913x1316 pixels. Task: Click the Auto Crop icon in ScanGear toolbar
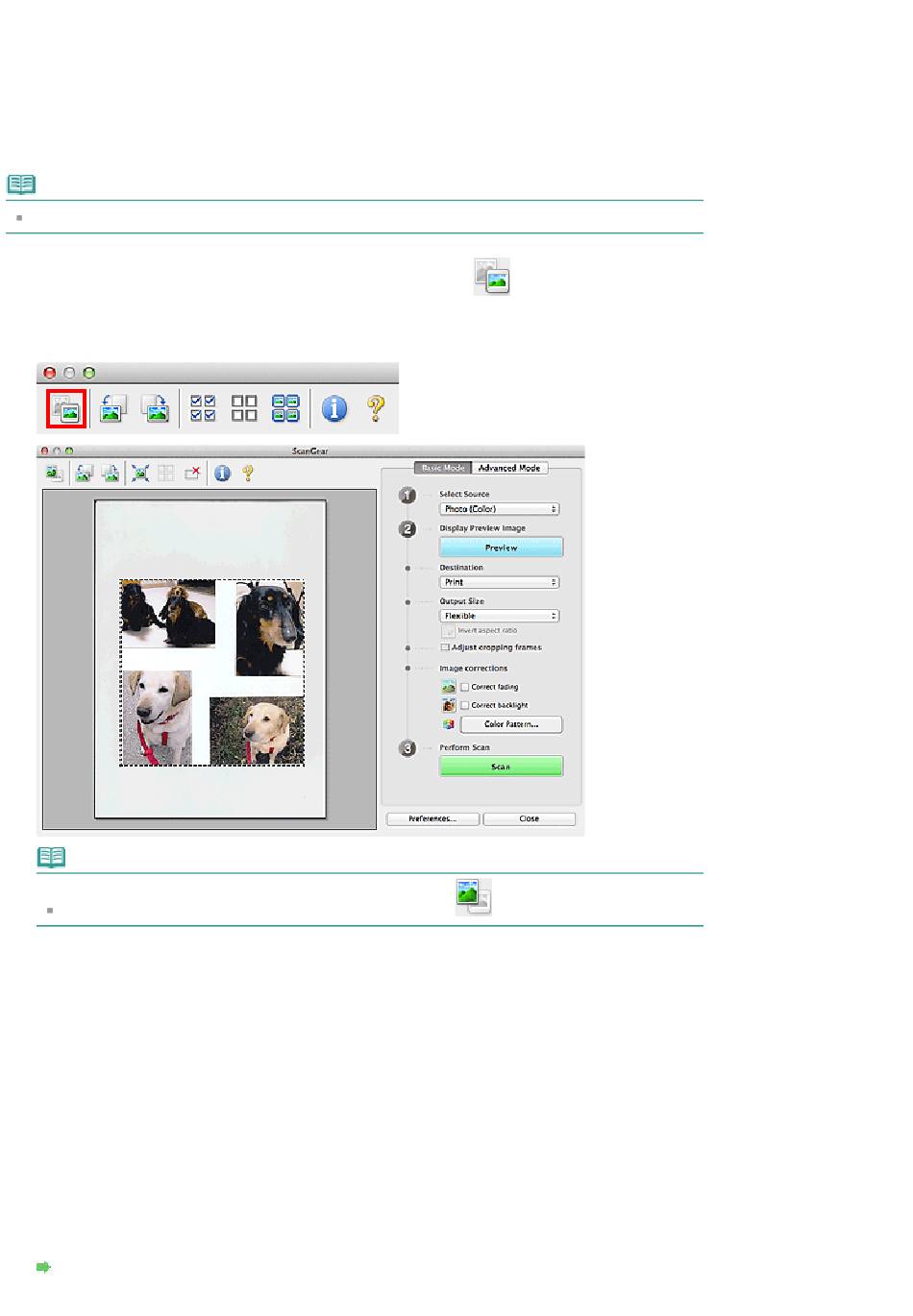(140, 473)
